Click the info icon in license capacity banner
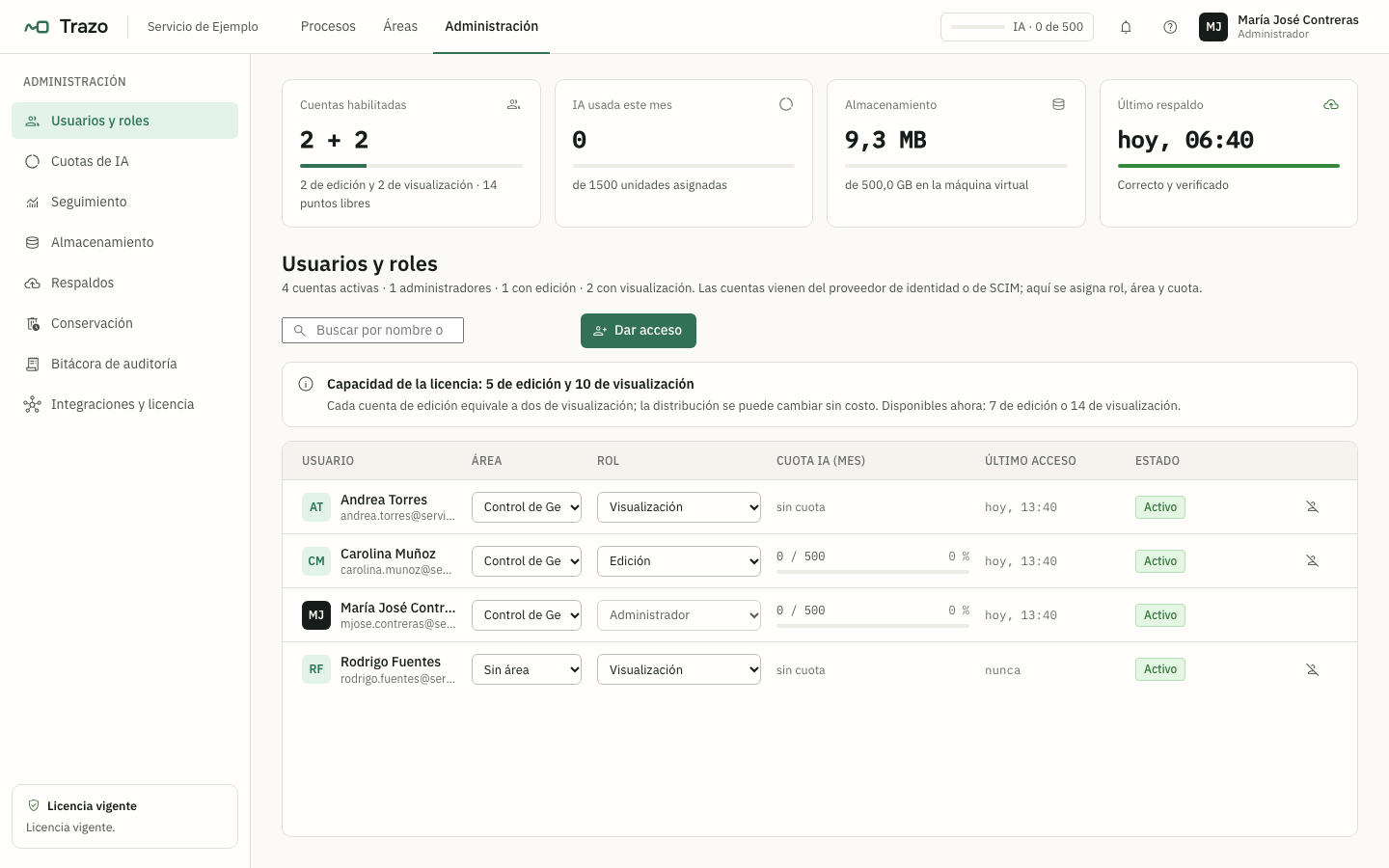This screenshot has height=868, width=1389. [306, 384]
